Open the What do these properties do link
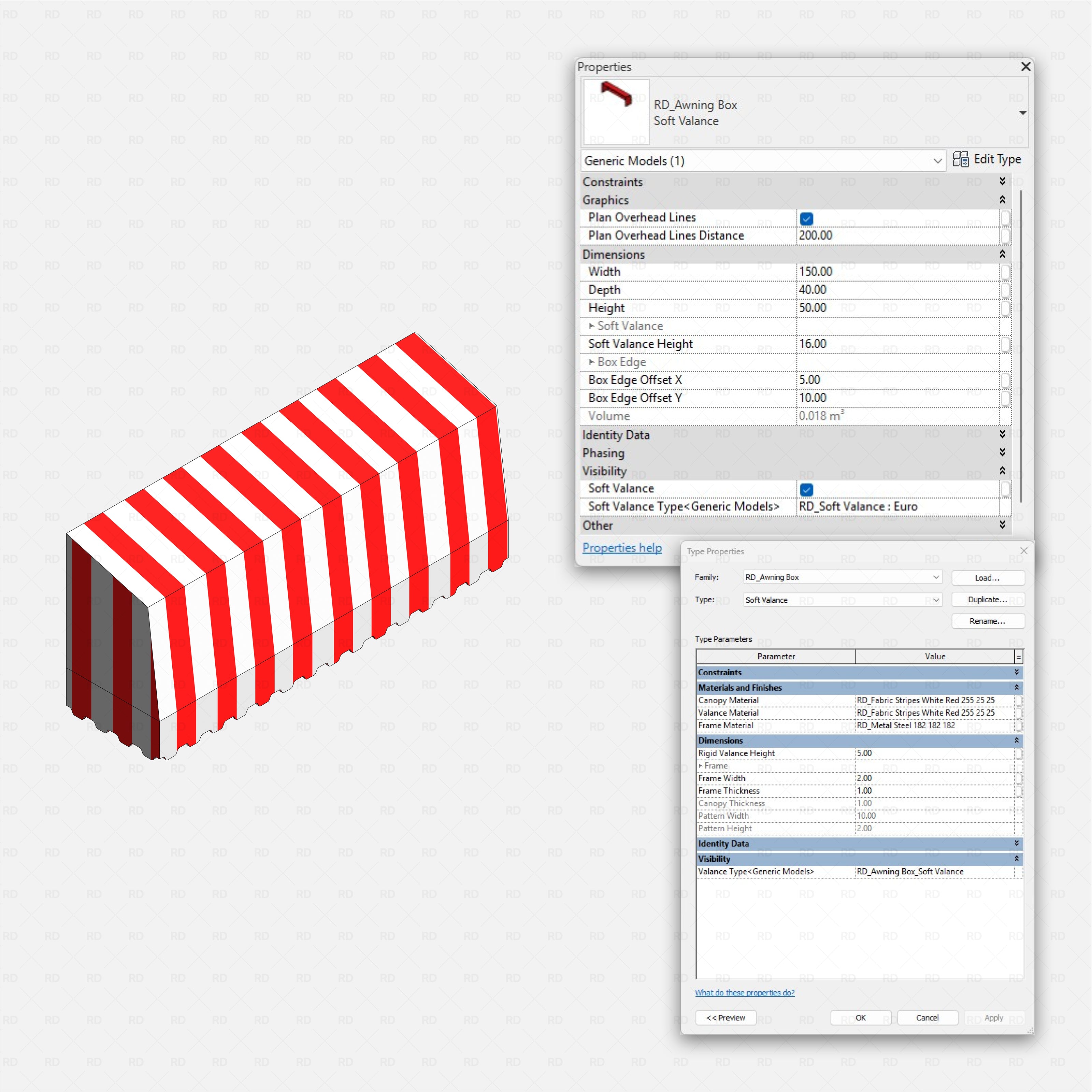Viewport: 1092px width, 1092px height. [744, 992]
